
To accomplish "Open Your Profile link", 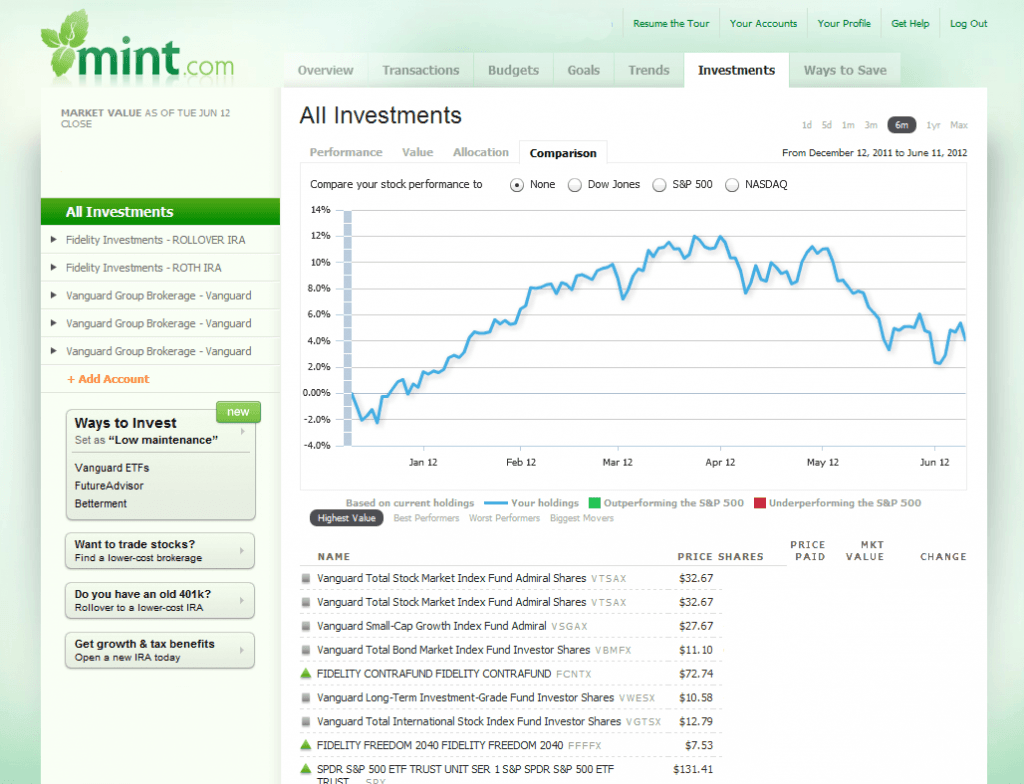I will [844, 24].
